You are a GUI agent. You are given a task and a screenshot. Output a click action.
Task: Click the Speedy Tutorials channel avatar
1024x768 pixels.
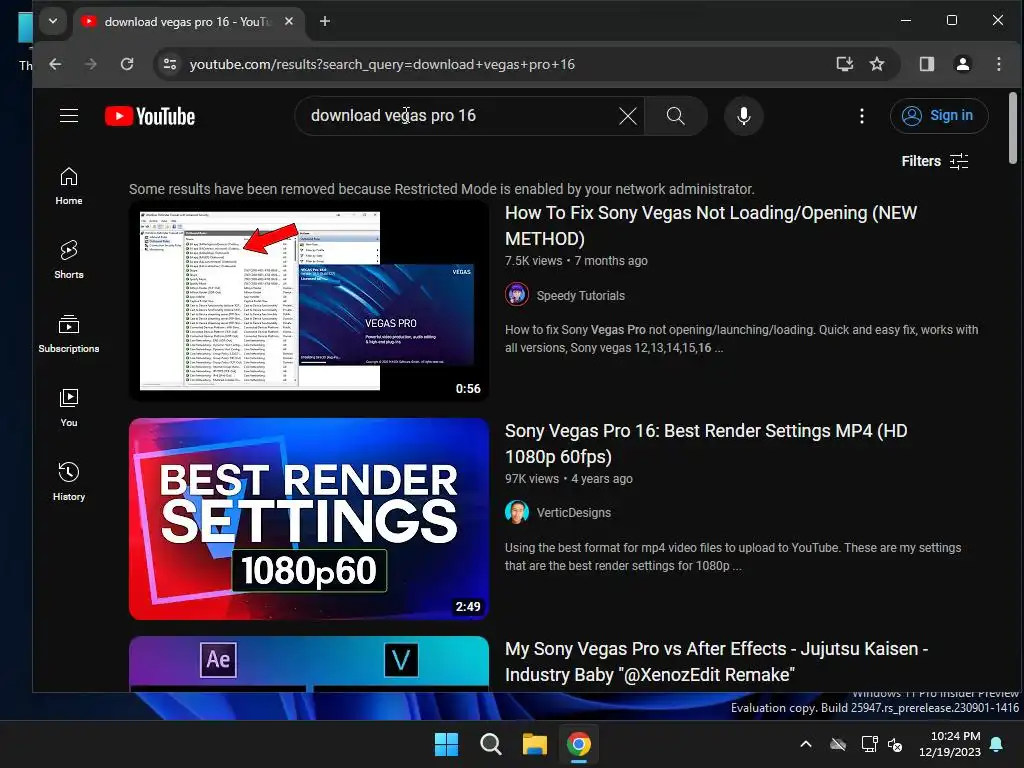tap(517, 295)
